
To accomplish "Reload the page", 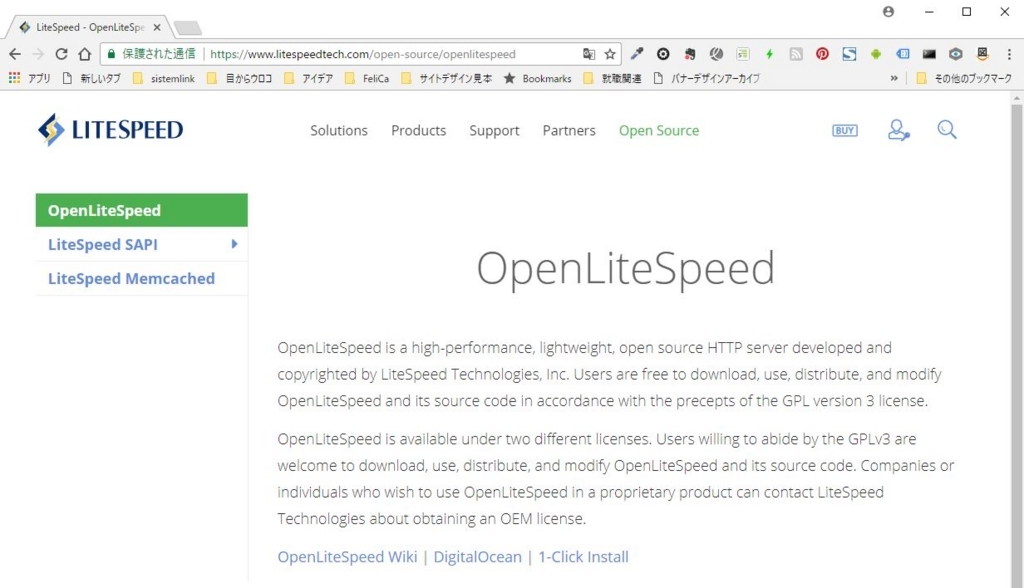I will pyautogui.click(x=61, y=54).
